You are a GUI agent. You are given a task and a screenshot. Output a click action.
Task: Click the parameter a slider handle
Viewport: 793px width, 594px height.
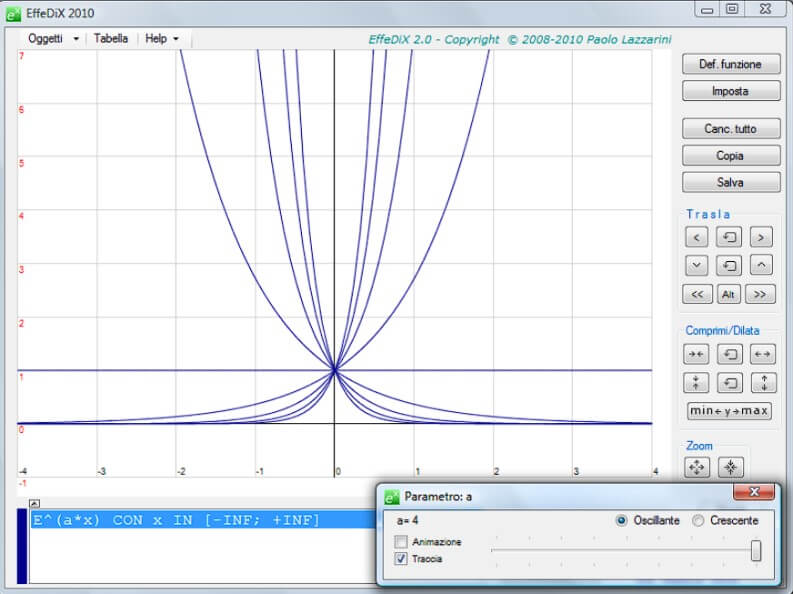tap(756, 550)
